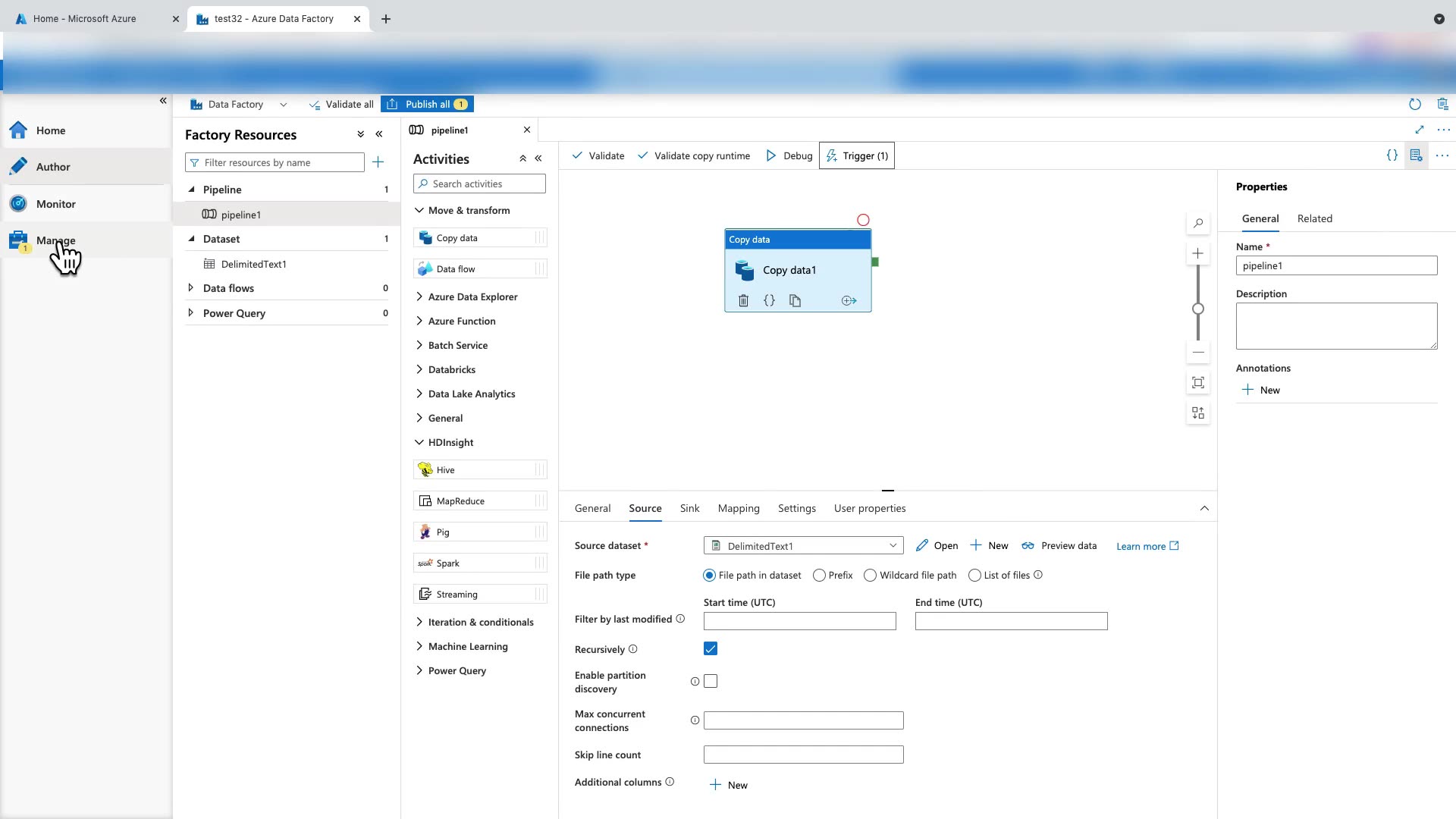1456x819 pixels.
Task: Click the Publish all button
Action: coord(427,104)
